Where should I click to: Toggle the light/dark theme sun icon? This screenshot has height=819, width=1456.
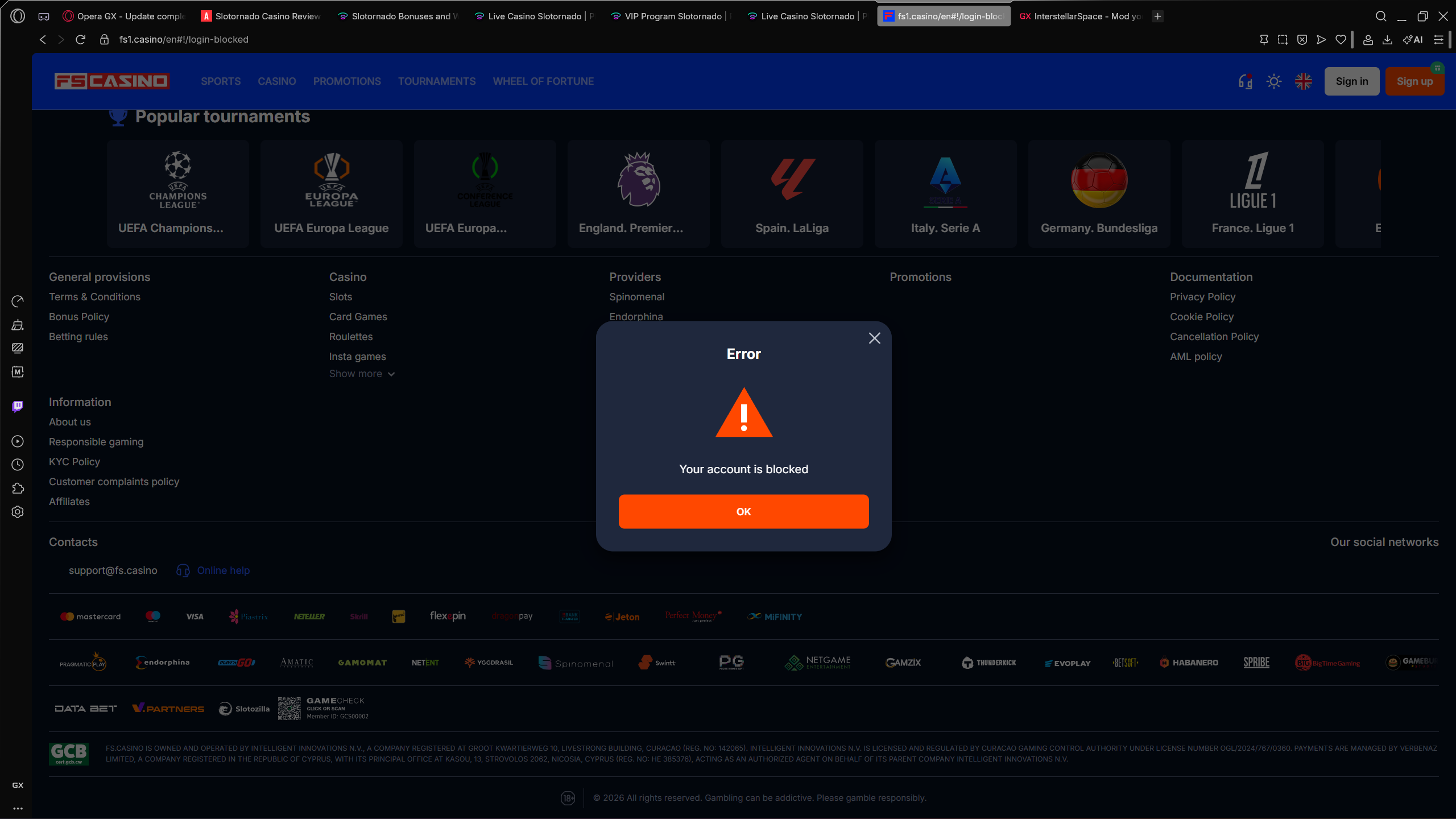(x=1274, y=81)
